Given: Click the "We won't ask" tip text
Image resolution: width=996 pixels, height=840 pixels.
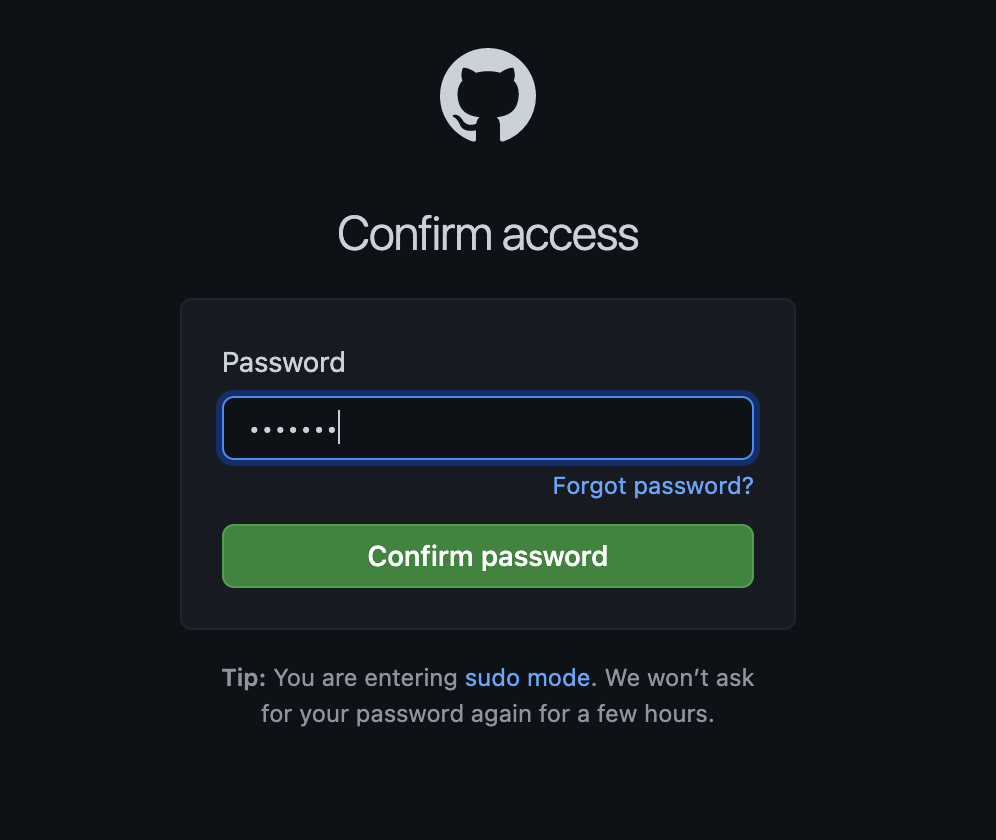Looking at the screenshot, I should 680,678.
